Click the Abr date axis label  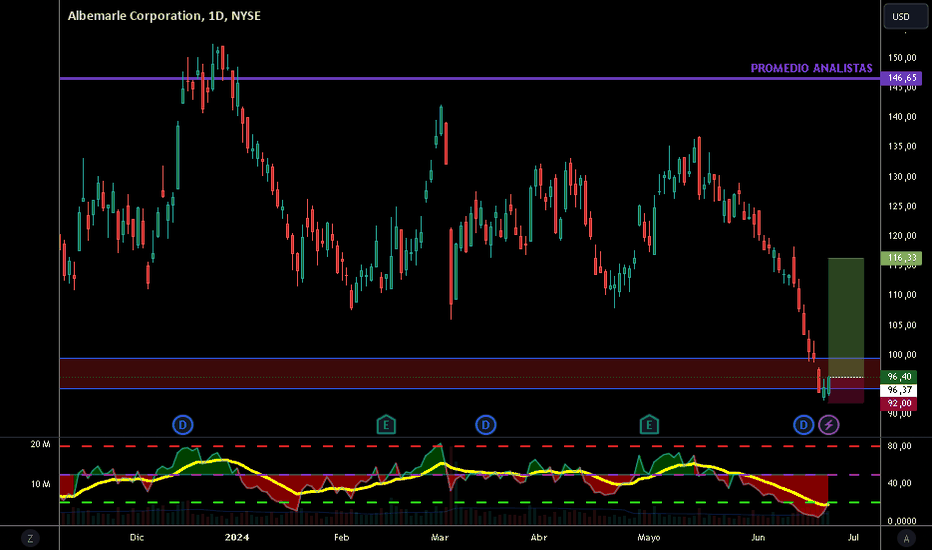pyautogui.click(x=539, y=538)
